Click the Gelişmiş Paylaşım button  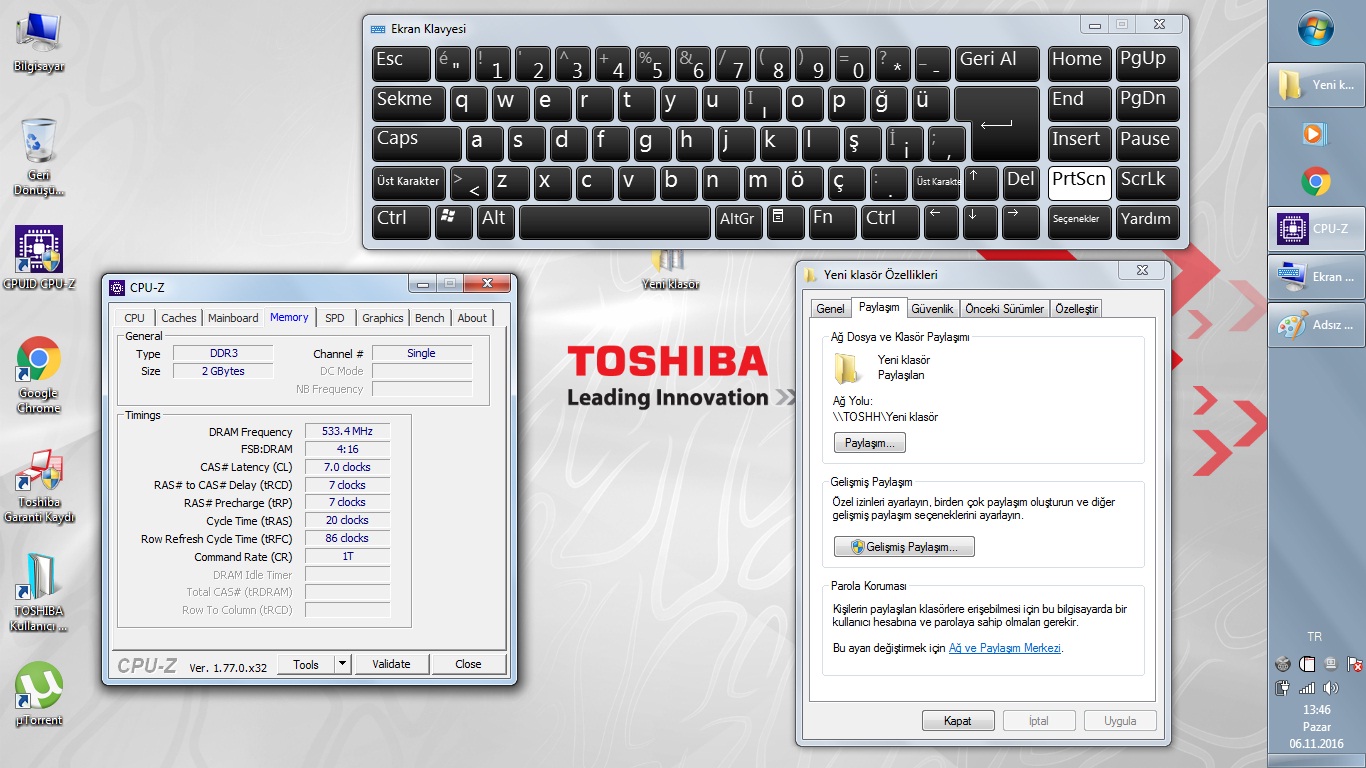click(x=904, y=547)
